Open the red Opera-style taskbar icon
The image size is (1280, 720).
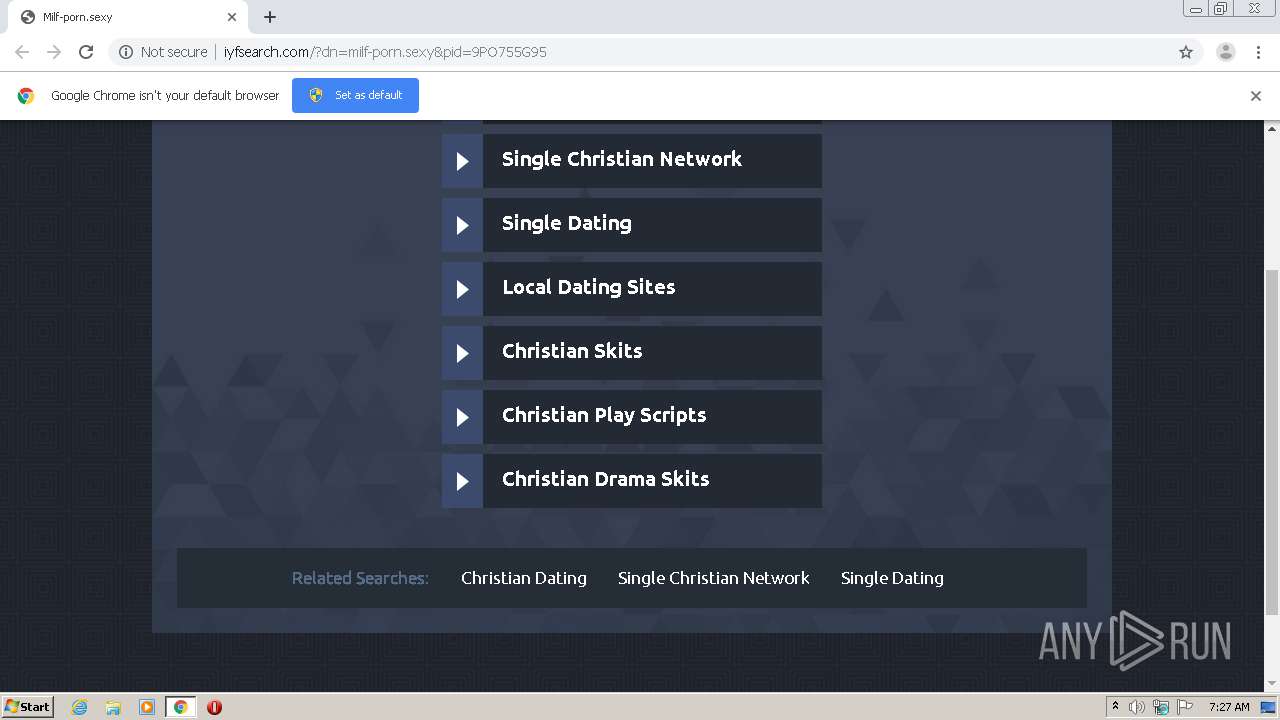[214, 707]
